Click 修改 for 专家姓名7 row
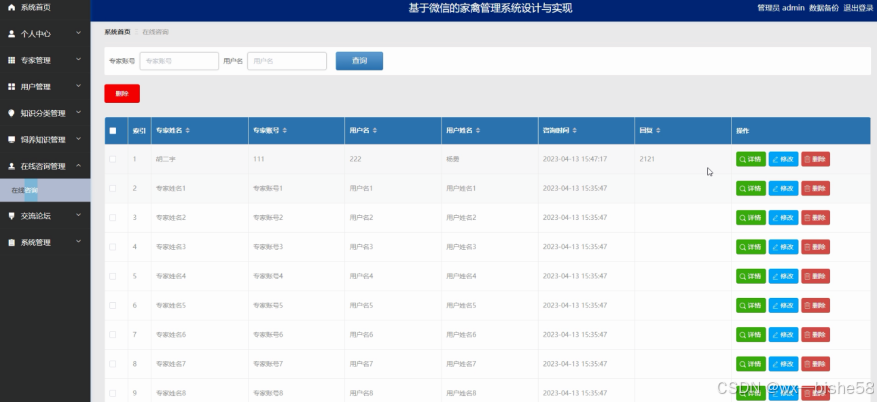 click(x=783, y=364)
